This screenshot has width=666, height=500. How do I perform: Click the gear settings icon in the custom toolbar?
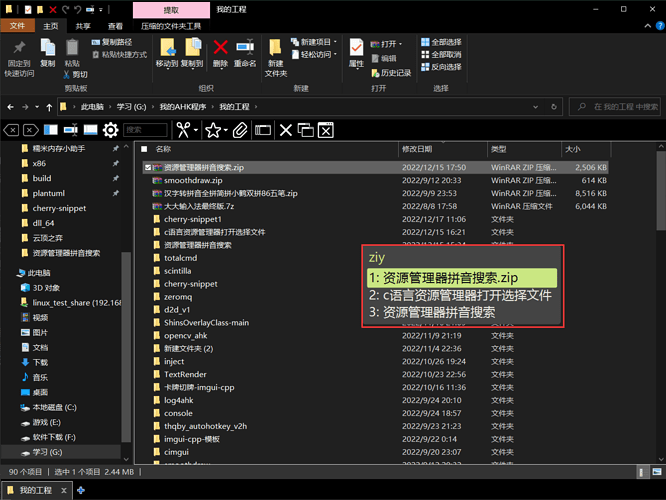pyautogui.click(x=111, y=130)
